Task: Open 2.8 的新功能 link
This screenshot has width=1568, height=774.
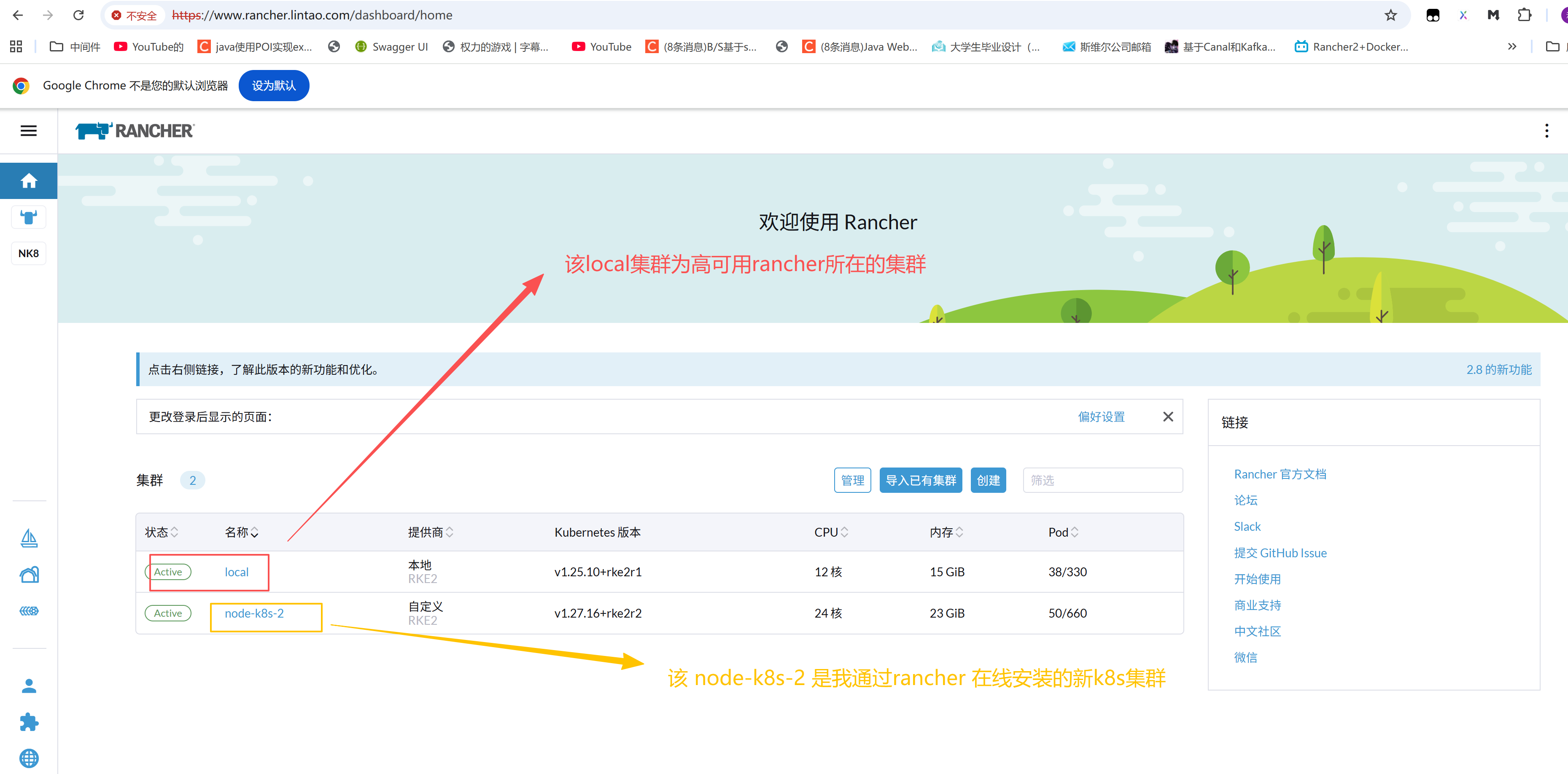Action: [1498, 370]
